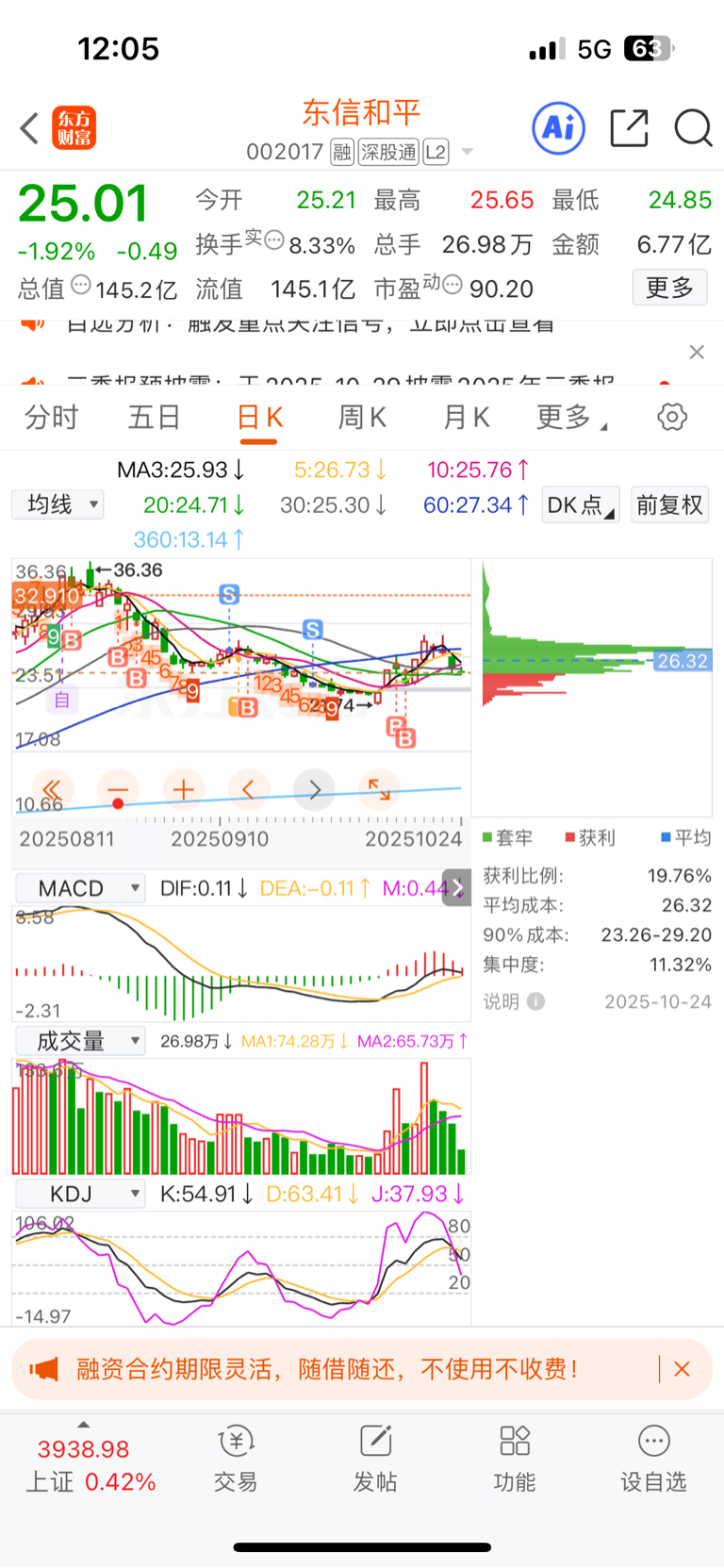Open the Ai assistant icon
724x1568 pixels.
[558, 128]
